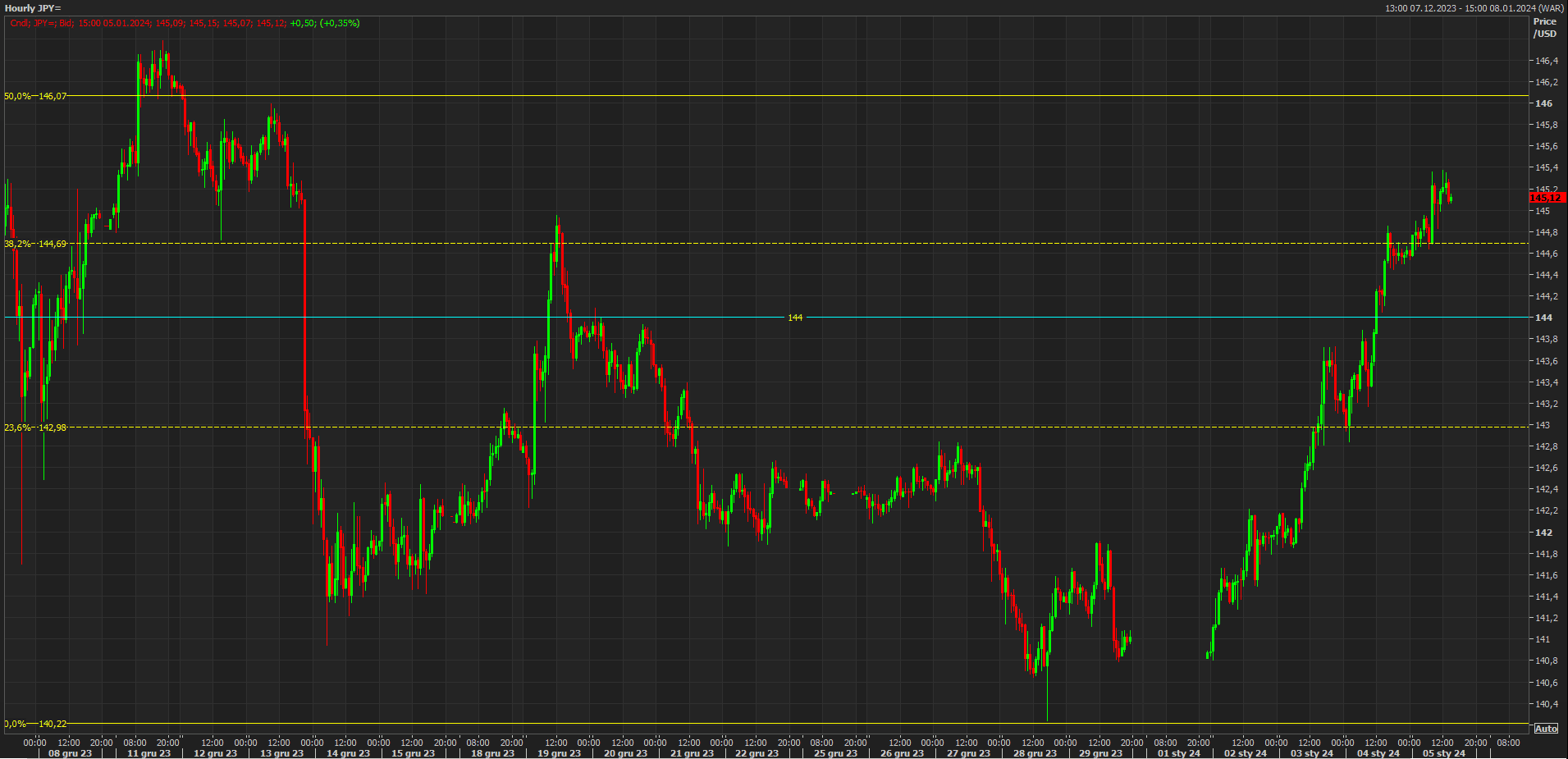Click the red 145,12 current price tag

click(x=1547, y=198)
